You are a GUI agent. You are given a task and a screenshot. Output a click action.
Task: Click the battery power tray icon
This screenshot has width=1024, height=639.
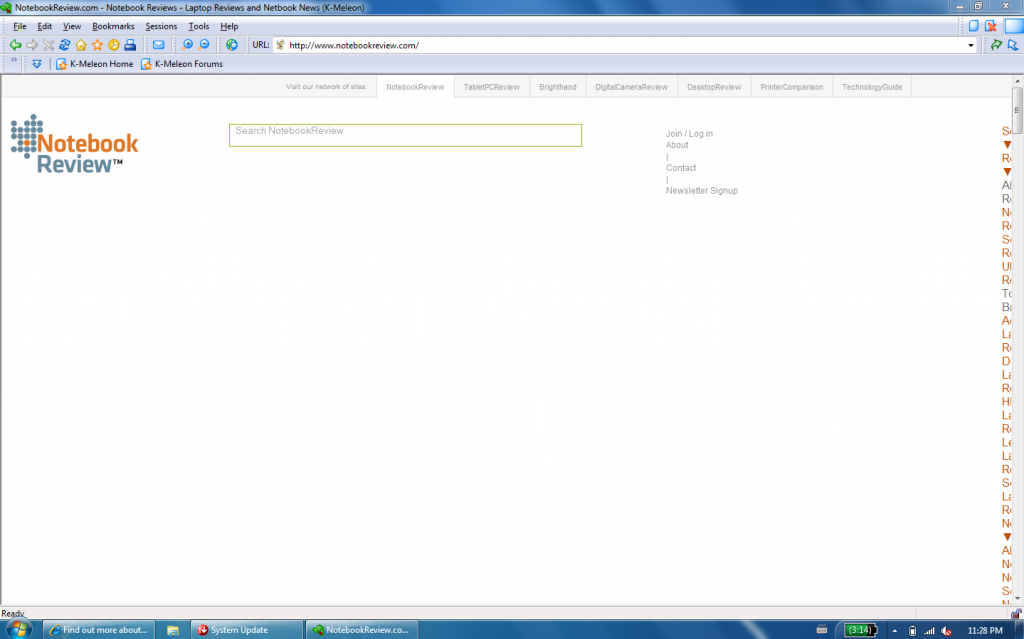(x=912, y=631)
